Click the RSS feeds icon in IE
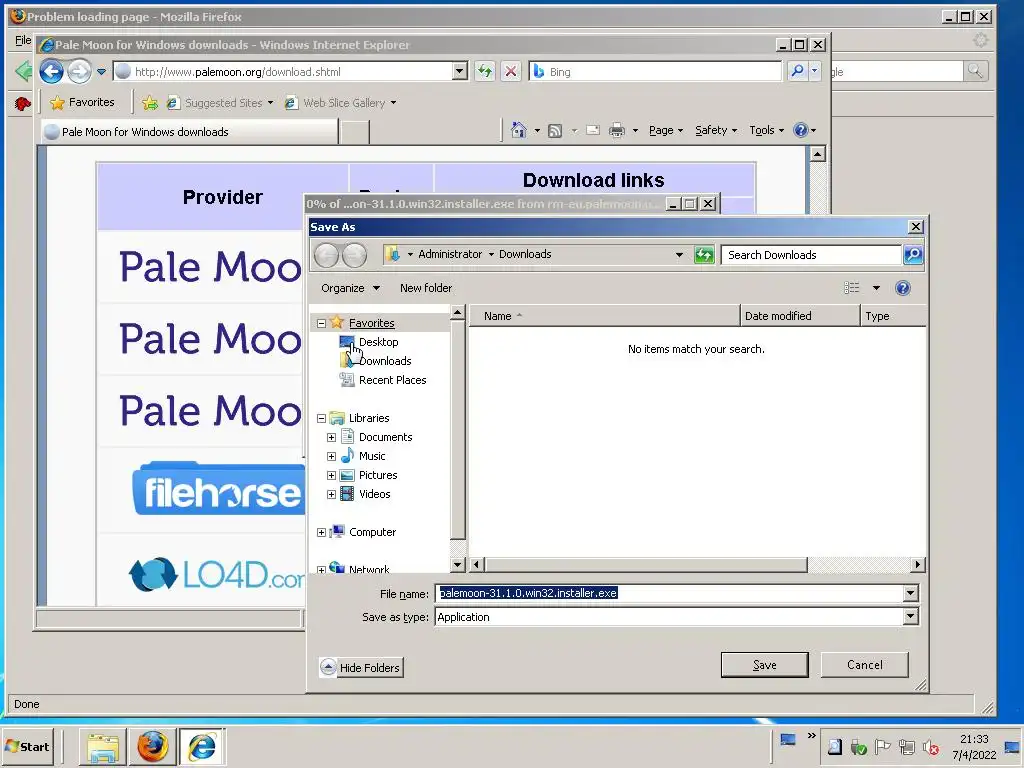Image resolution: width=1024 pixels, height=768 pixels. coord(555,131)
